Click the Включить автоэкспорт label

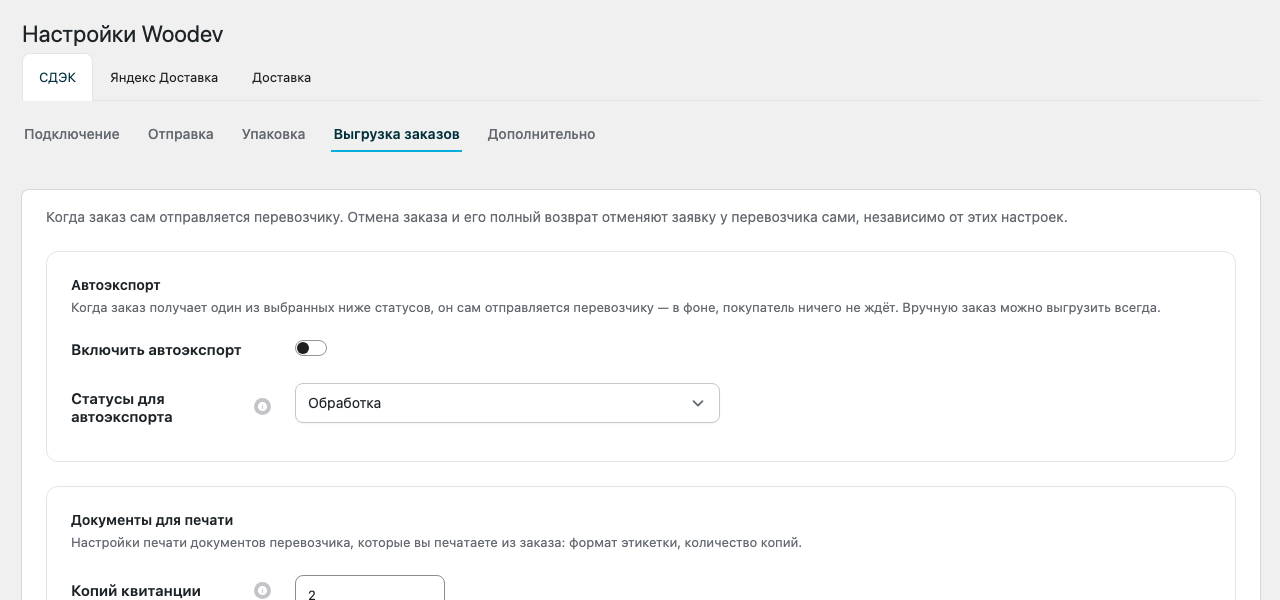tap(156, 350)
